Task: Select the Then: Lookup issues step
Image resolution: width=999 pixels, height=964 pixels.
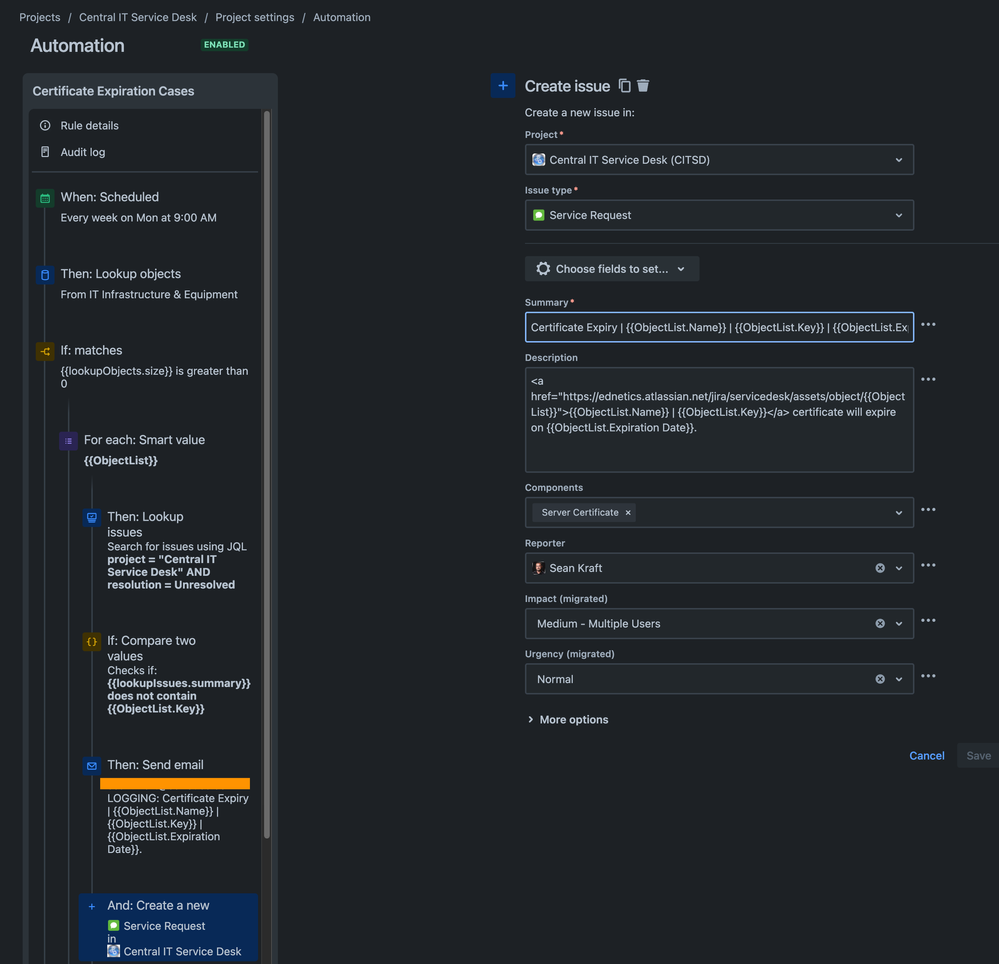Action: tap(169, 550)
